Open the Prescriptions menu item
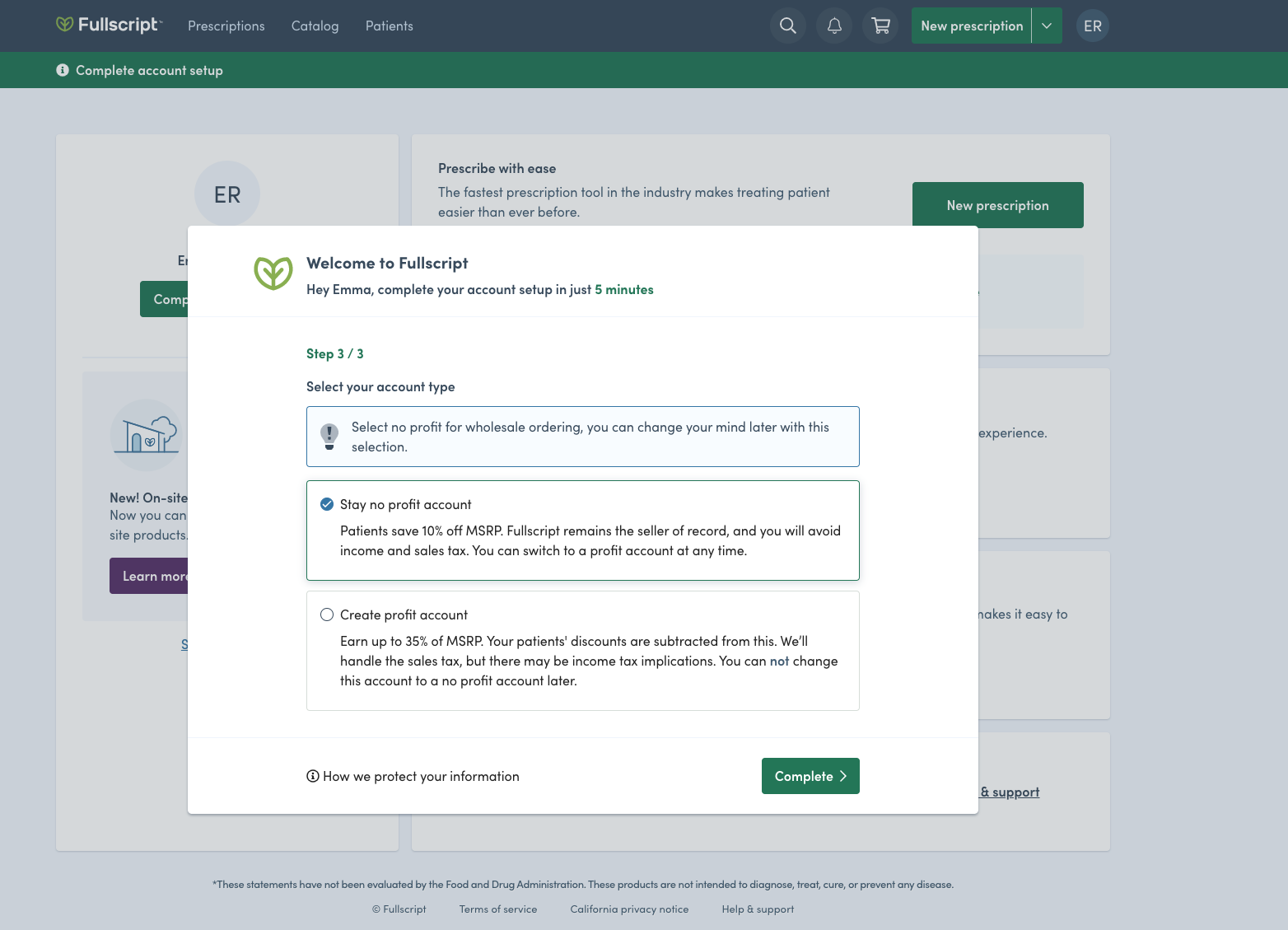Viewport: 1288px width, 930px height. click(226, 26)
